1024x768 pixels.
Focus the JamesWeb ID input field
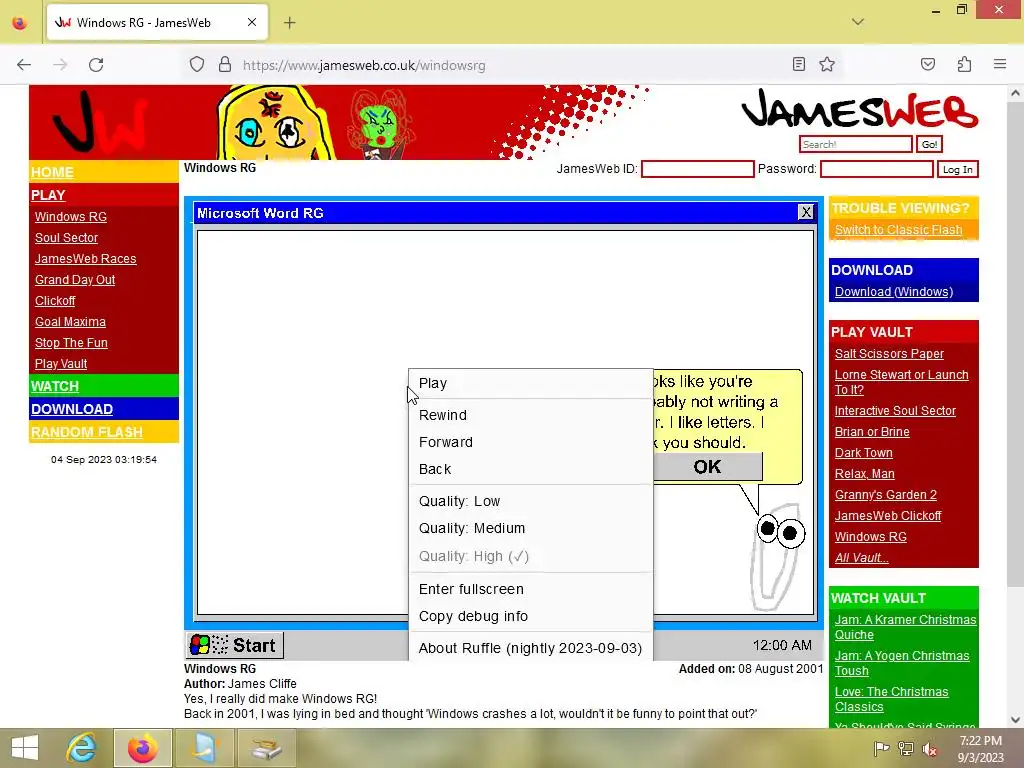pyautogui.click(x=697, y=169)
